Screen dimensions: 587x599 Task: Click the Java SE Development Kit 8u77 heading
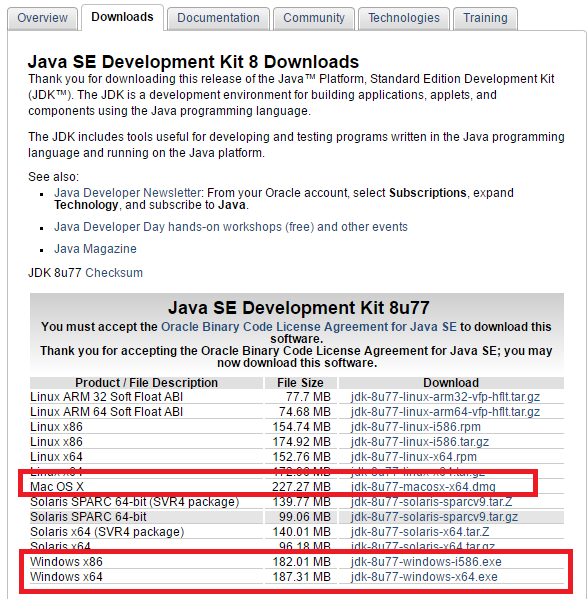click(x=299, y=308)
